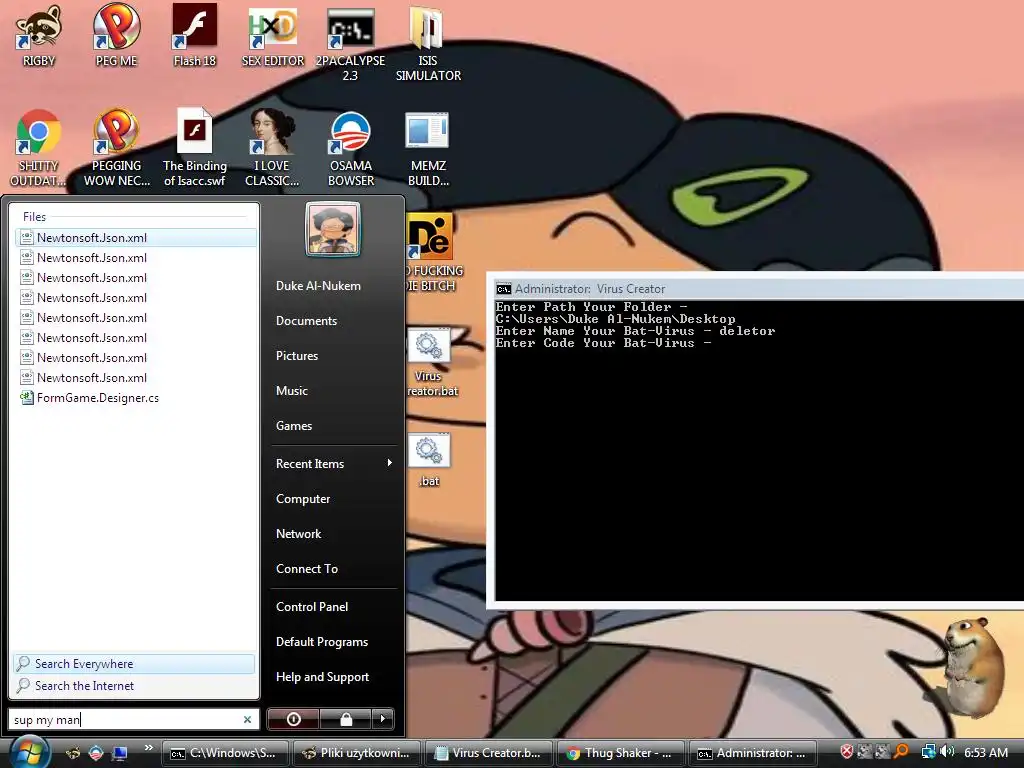Click the orange magnifier tray icon

[901, 752]
